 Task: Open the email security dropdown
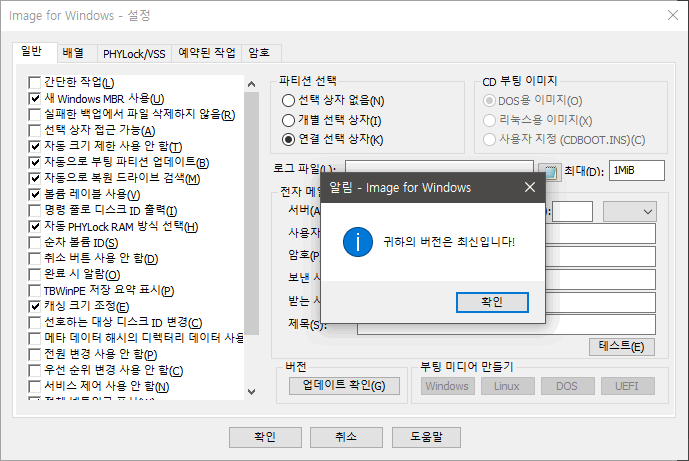pyautogui.click(x=630, y=212)
